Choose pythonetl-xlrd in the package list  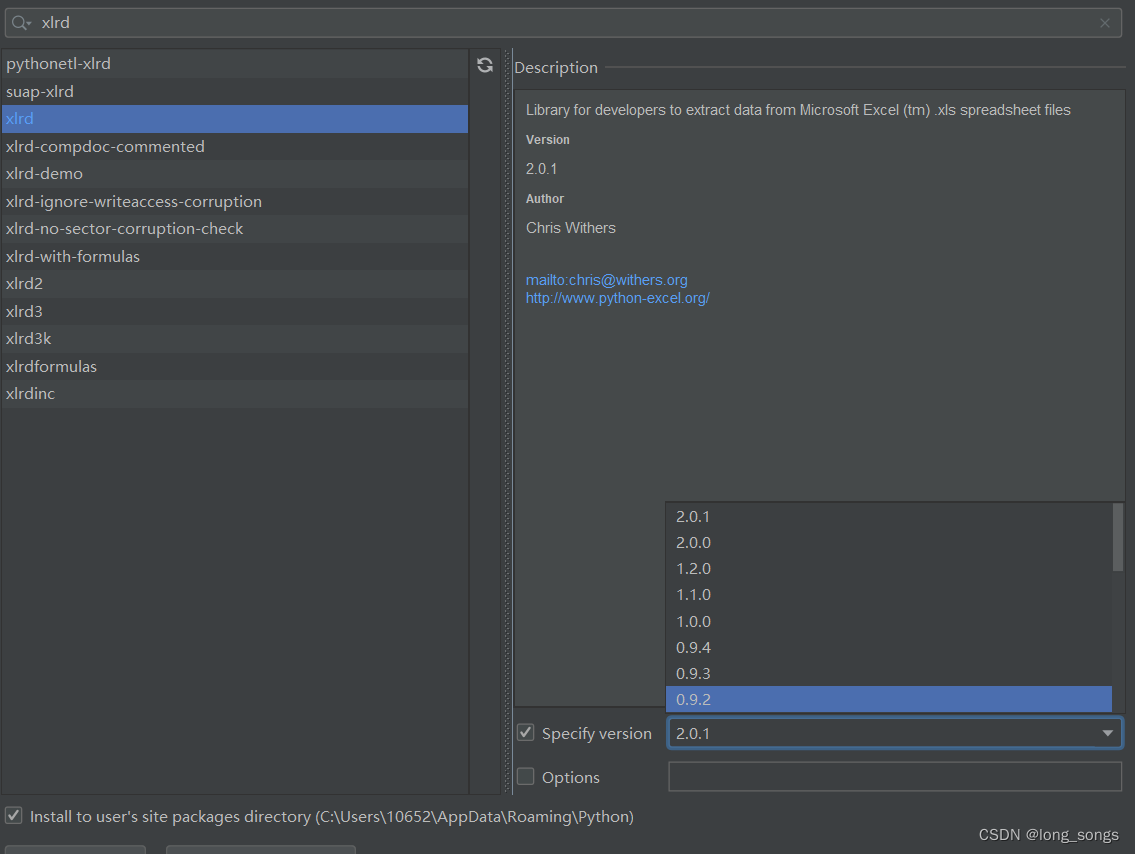(x=58, y=64)
